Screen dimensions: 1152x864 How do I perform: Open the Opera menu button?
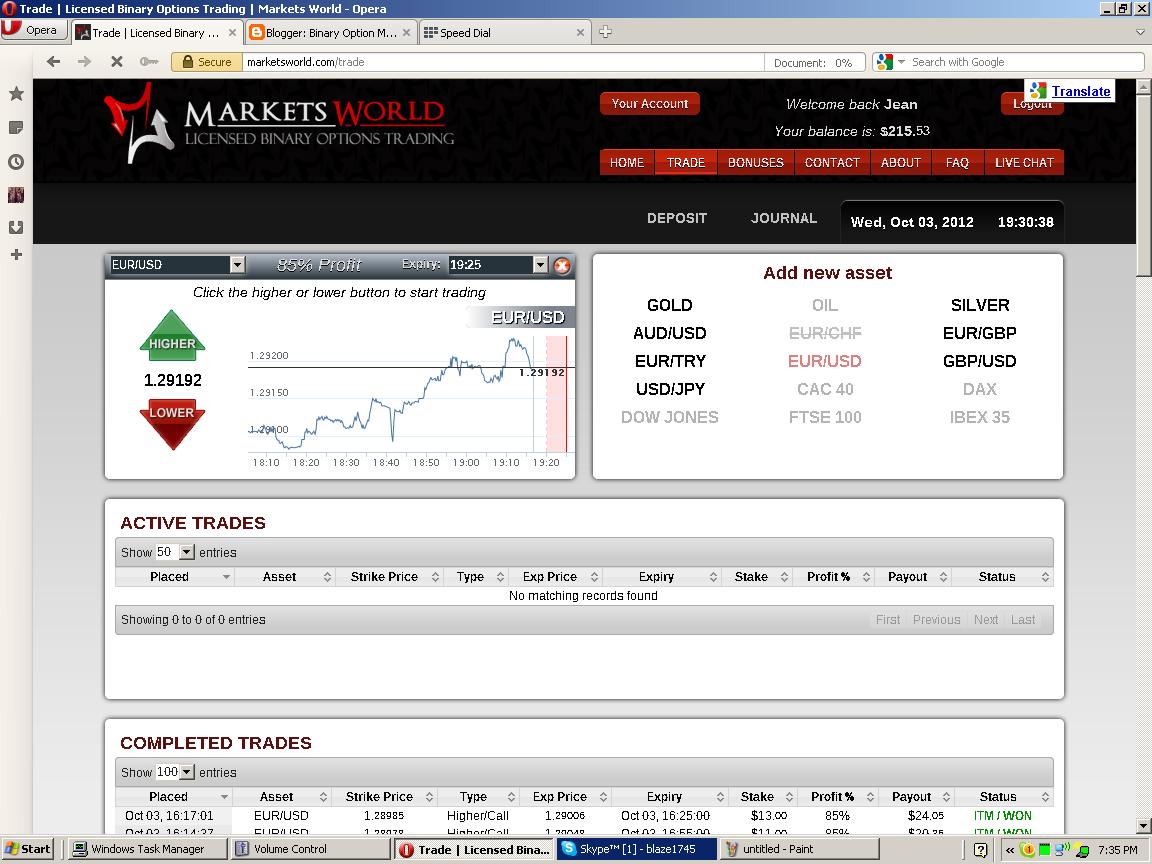click(34, 30)
